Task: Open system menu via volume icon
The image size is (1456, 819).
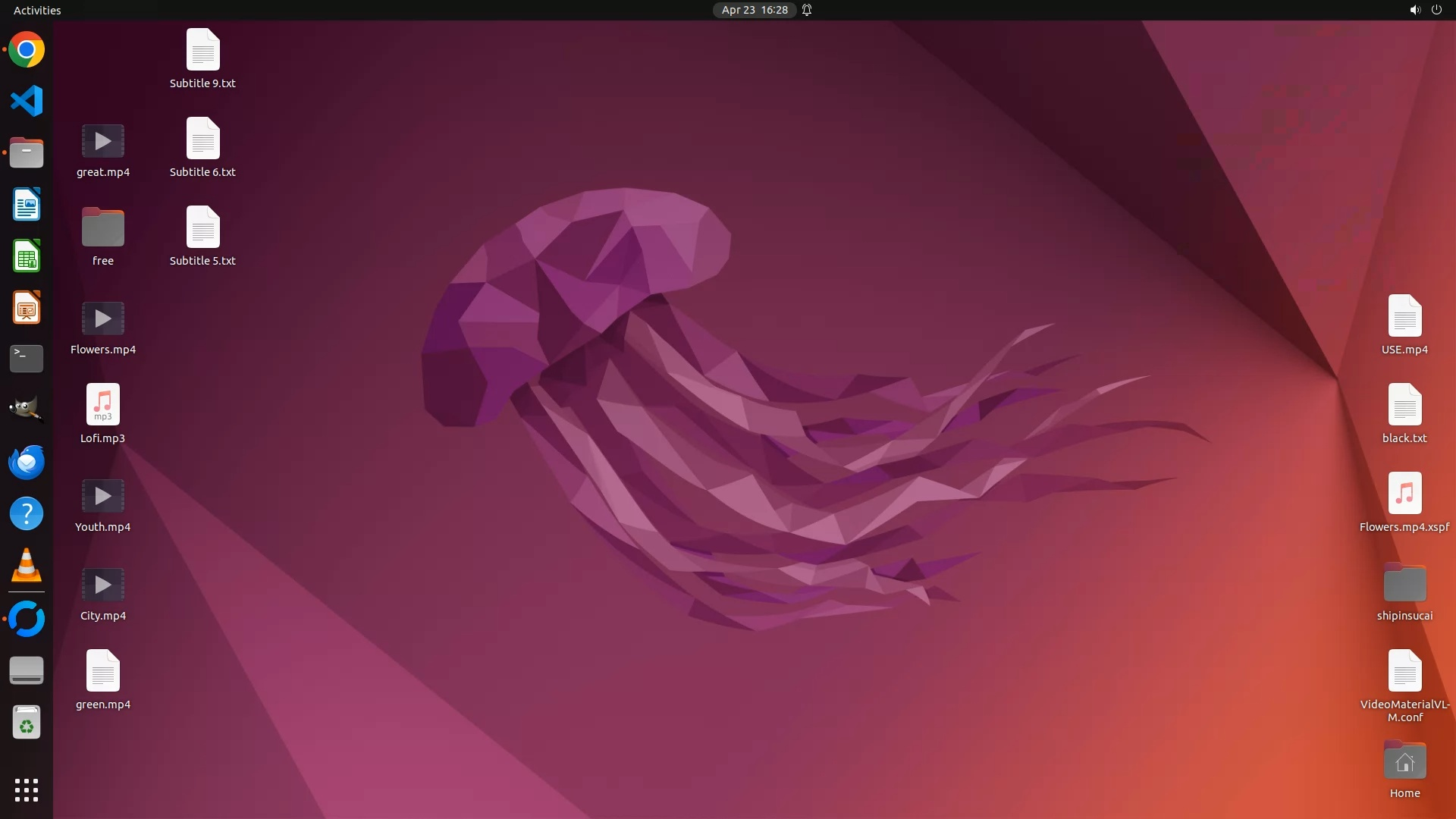Action: click(x=1414, y=10)
